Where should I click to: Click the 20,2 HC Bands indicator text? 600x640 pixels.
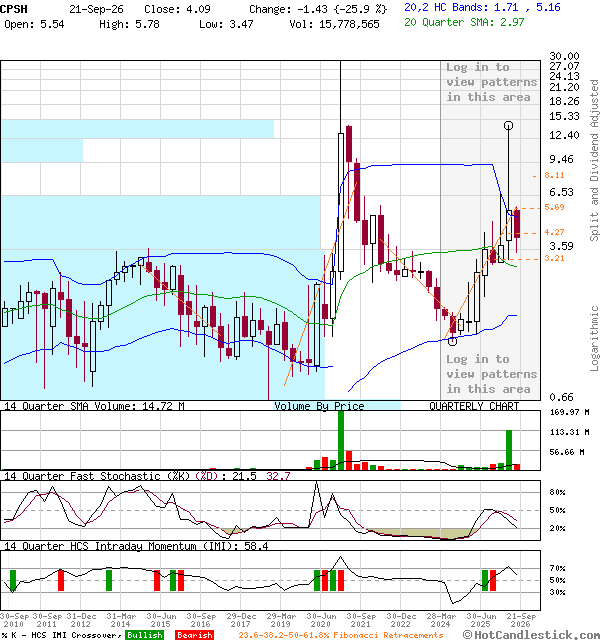click(482, 7)
